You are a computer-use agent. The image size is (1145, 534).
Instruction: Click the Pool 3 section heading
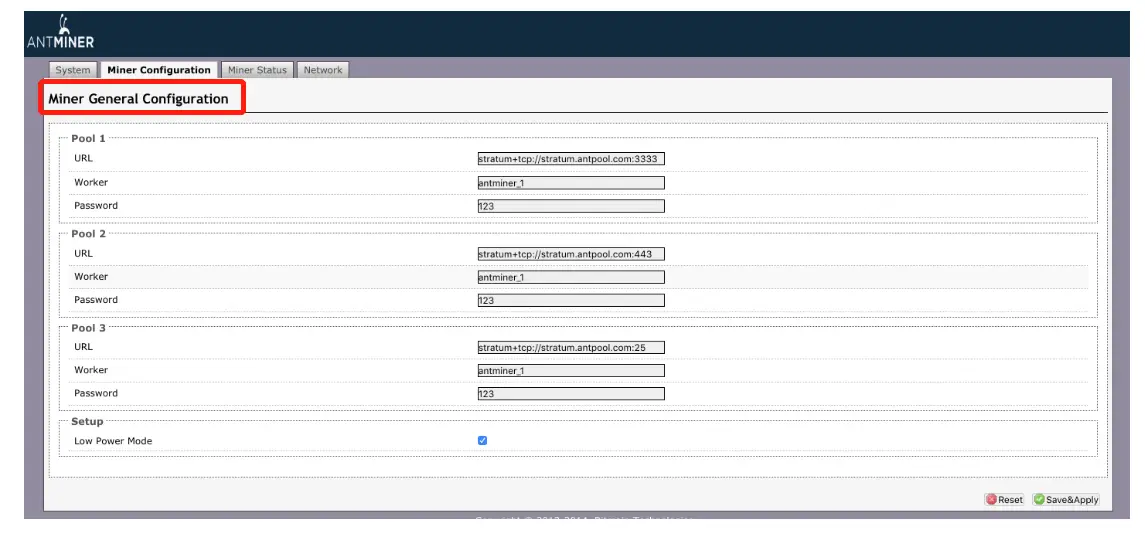point(88,327)
